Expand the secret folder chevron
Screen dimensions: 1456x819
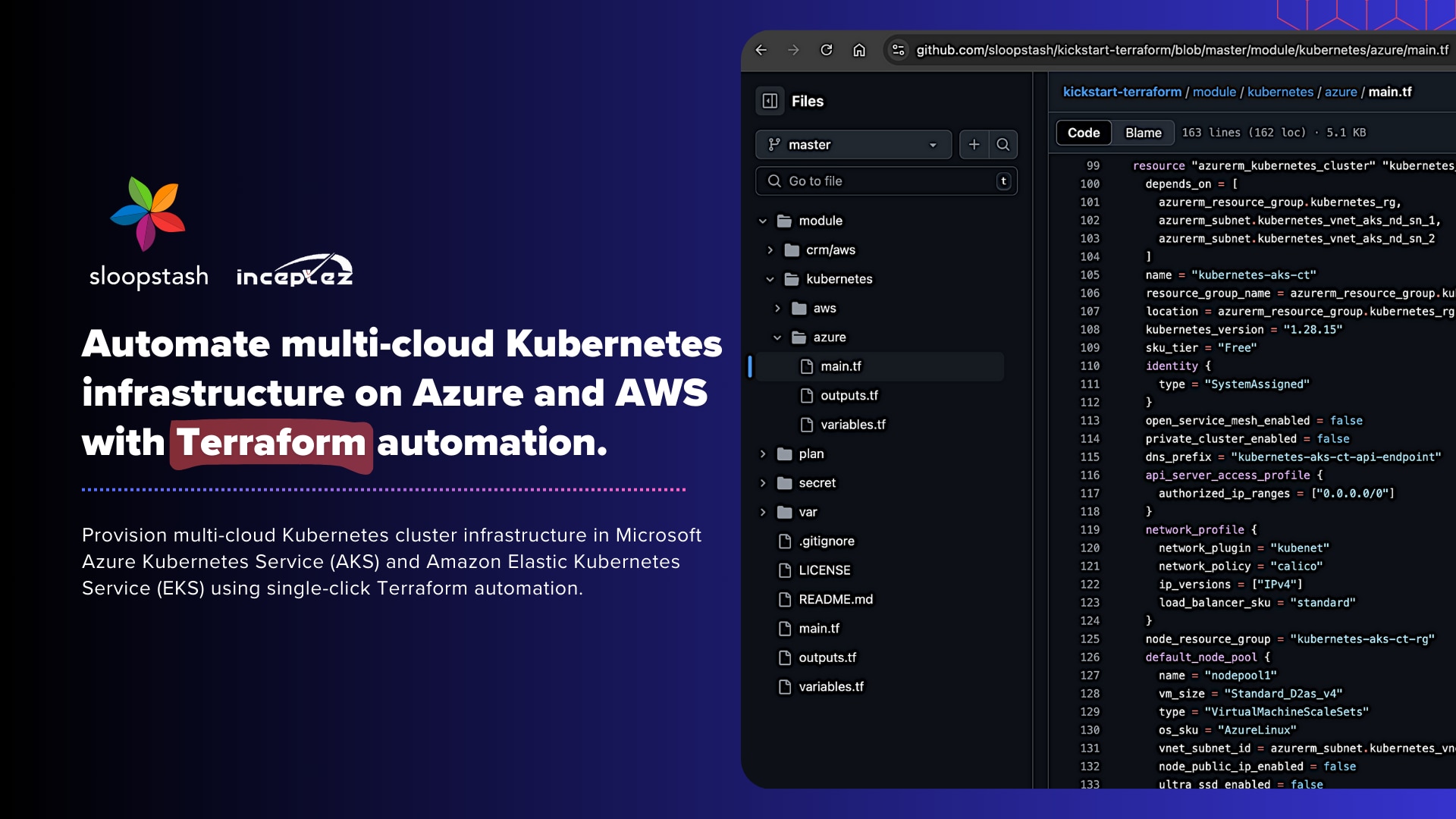pyautogui.click(x=763, y=483)
